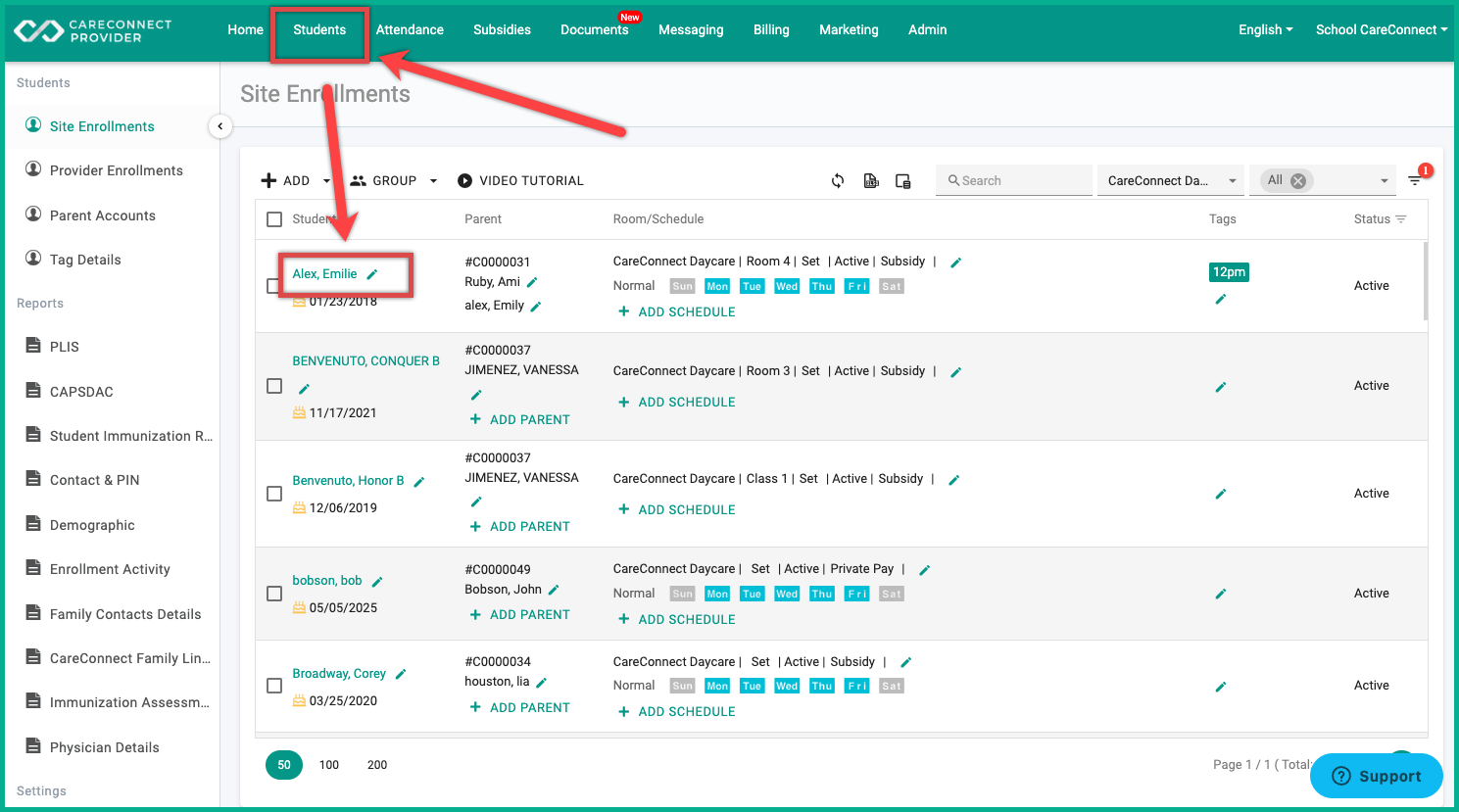
Task: Edit Benvenuto, Honor B student pencil
Action: (x=419, y=482)
